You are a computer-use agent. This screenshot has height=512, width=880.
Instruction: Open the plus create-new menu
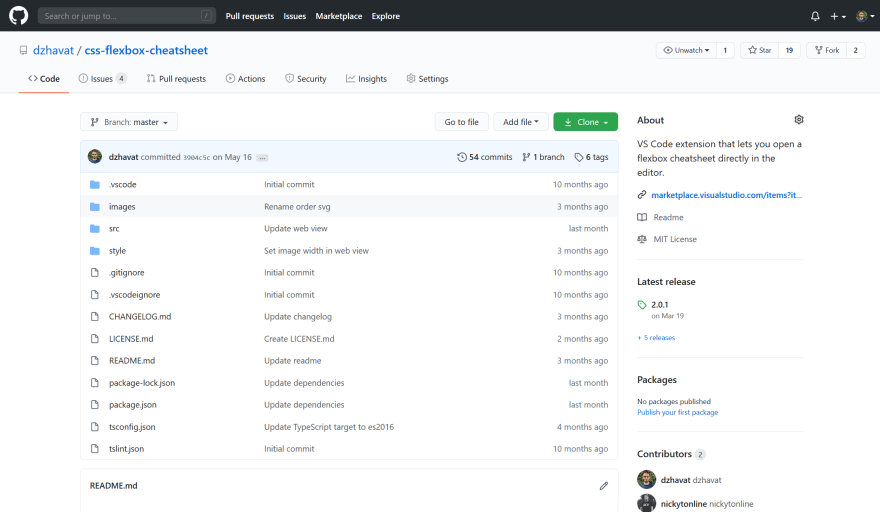[x=838, y=16]
